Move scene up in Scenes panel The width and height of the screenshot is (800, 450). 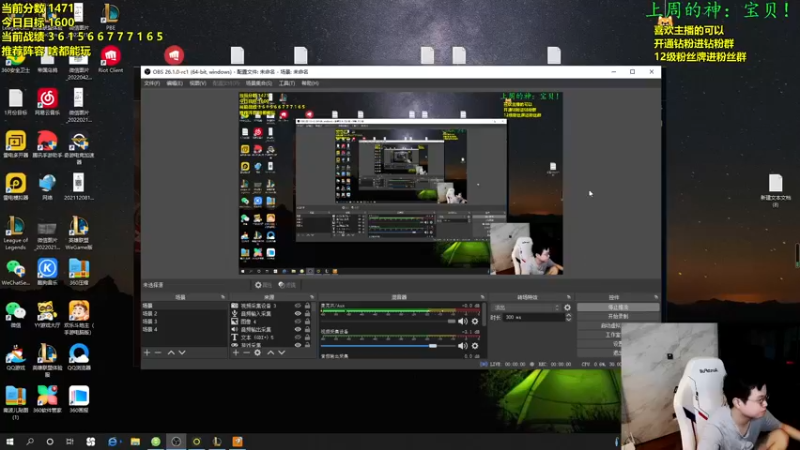coord(171,353)
